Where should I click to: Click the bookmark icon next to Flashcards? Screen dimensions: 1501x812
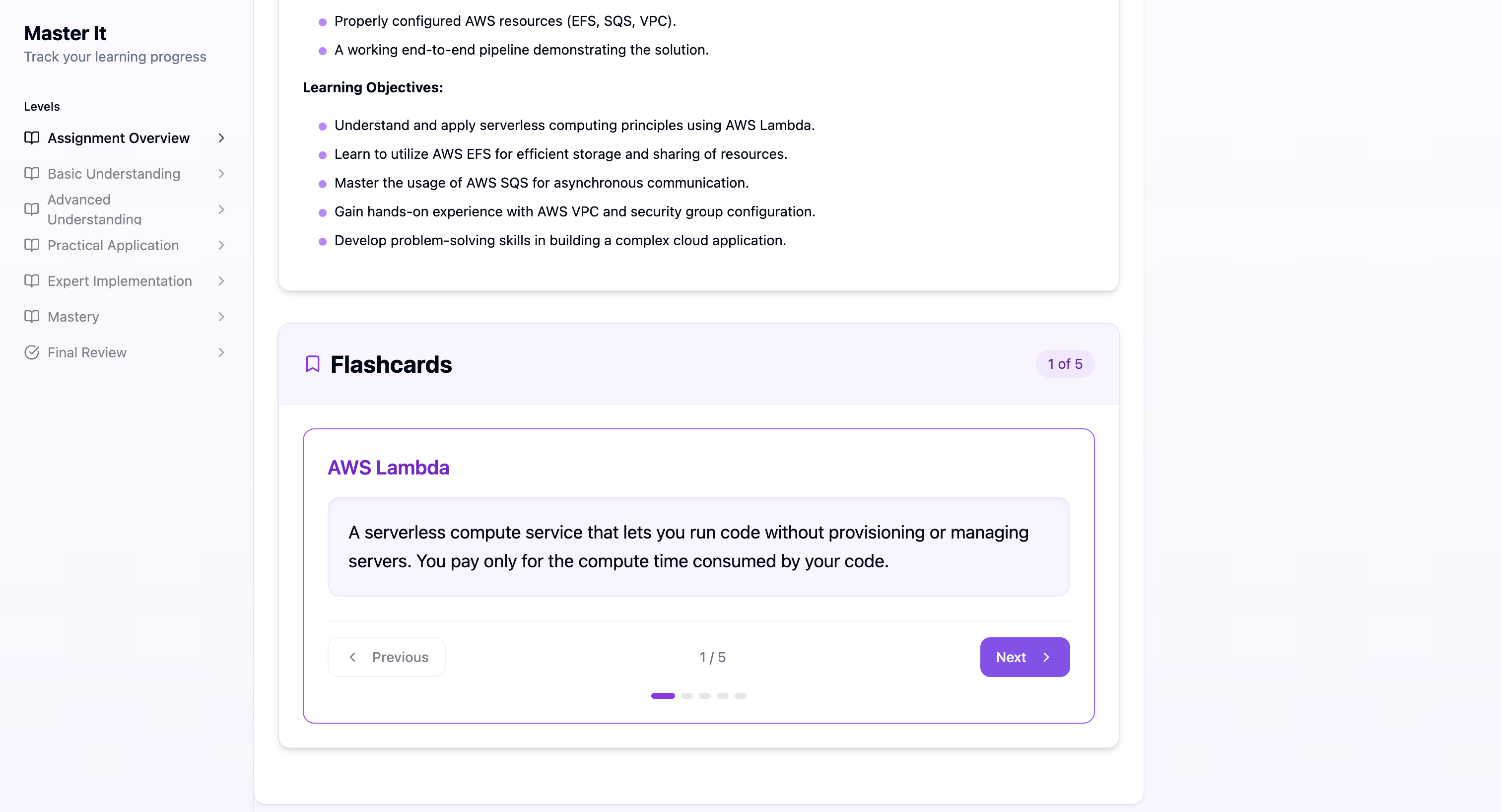click(x=312, y=364)
